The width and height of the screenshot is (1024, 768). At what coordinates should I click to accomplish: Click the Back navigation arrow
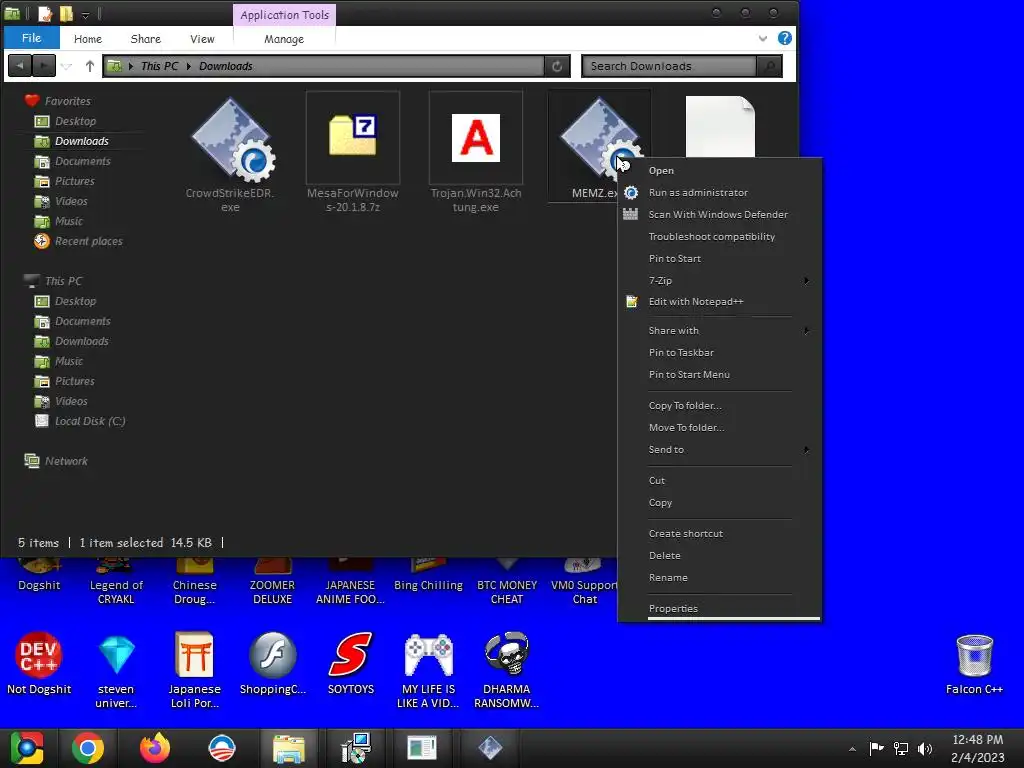point(20,66)
